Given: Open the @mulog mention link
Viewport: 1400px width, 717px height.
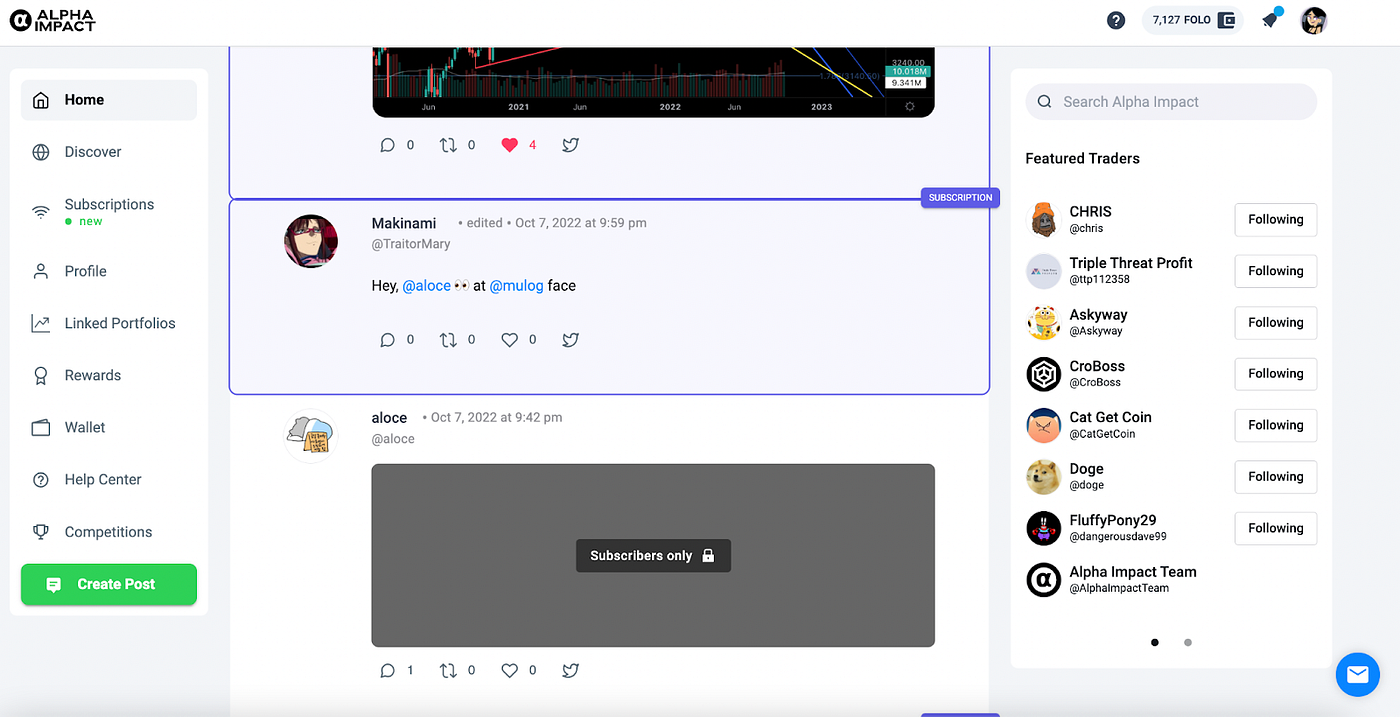Looking at the screenshot, I should pos(517,286).
